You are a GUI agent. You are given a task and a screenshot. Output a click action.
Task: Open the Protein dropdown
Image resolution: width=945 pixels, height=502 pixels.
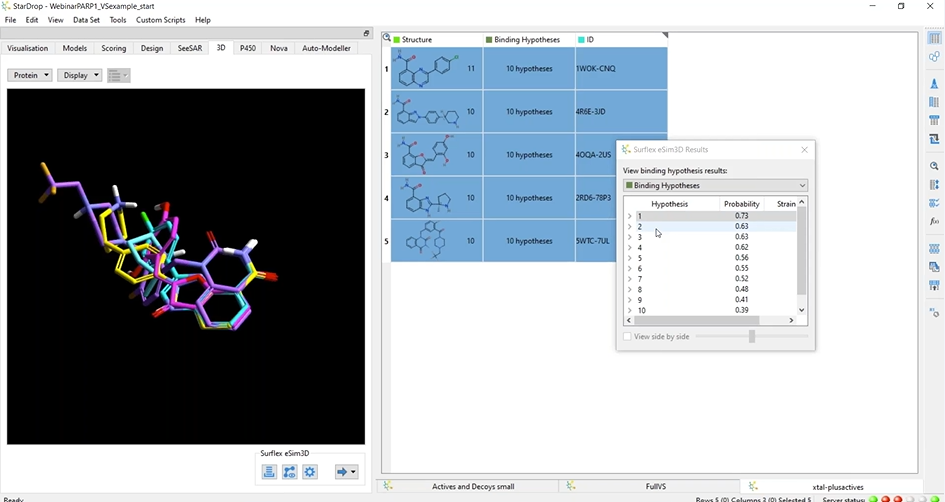pos(29,75)
